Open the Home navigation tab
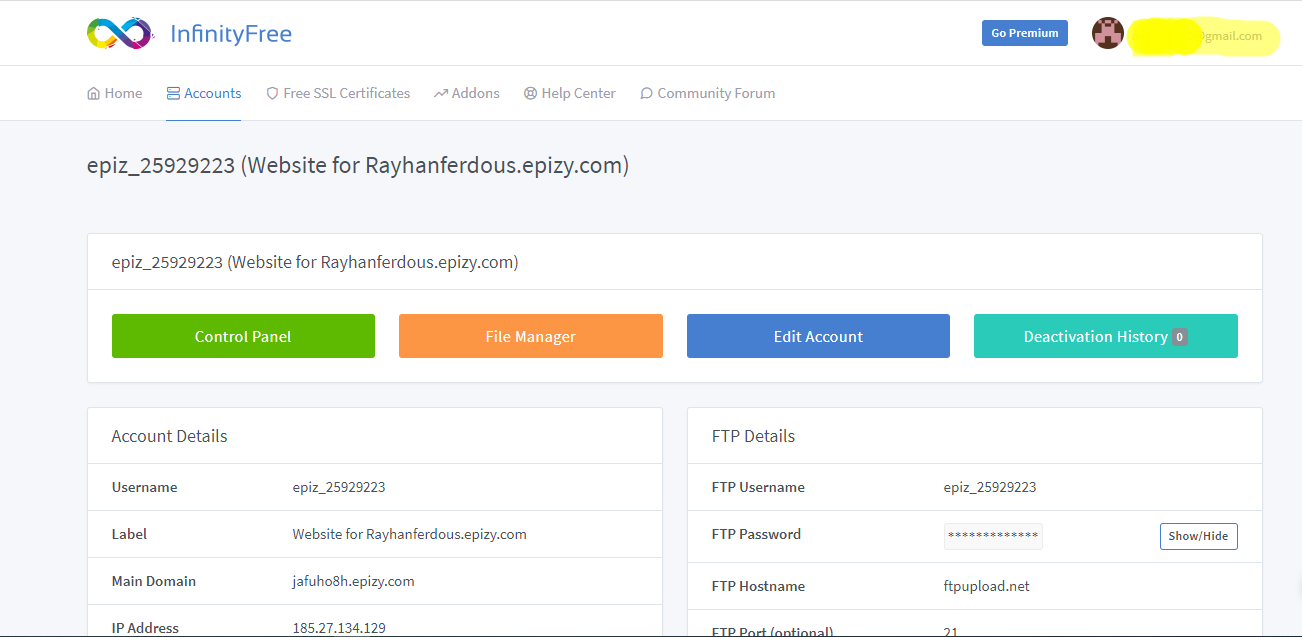Image resolution: width=1302 pixels, height=637 pixels. (115, 93)
